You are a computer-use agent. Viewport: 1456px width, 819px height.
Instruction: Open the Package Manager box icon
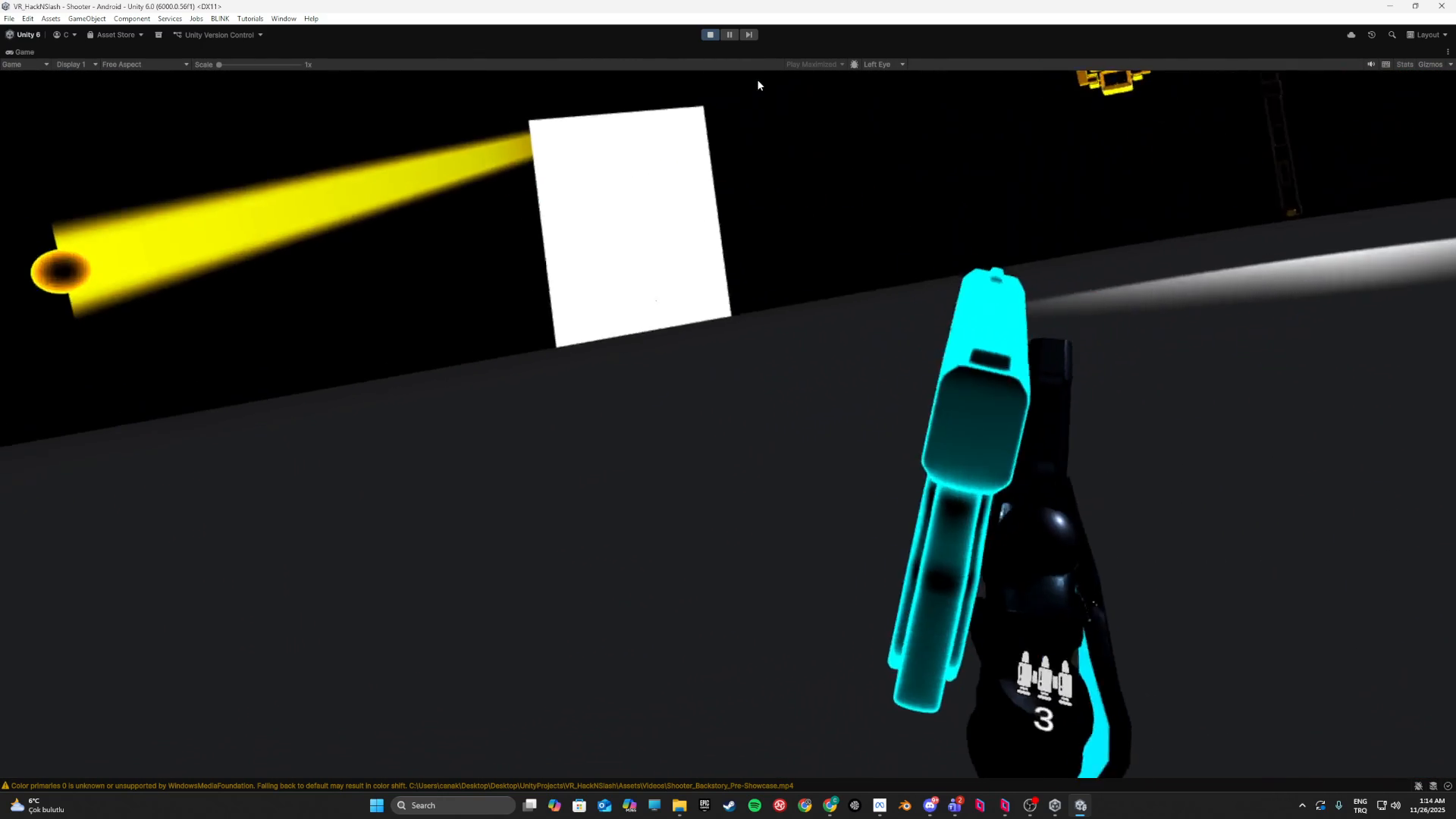coord(158,35)
